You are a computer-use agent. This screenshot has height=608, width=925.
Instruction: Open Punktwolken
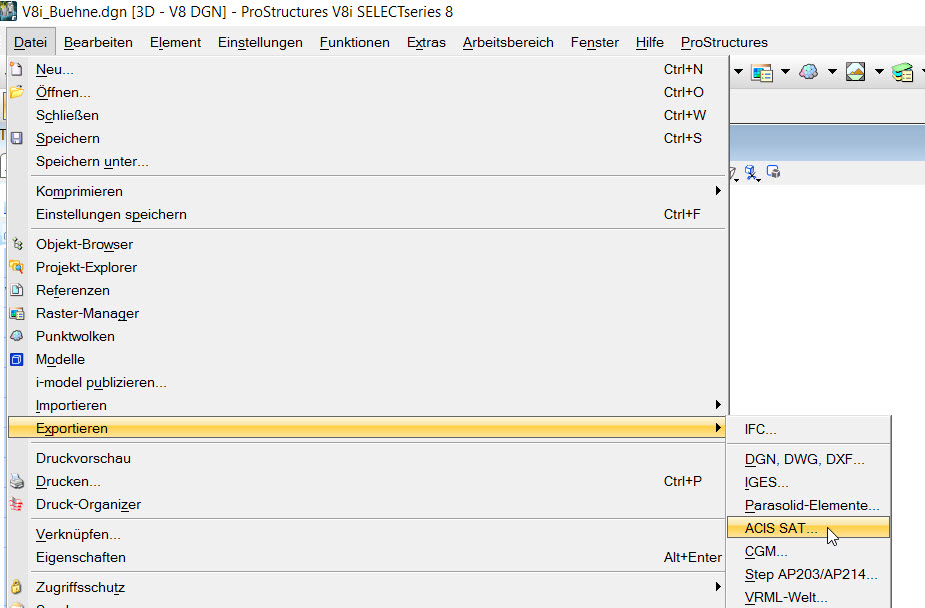tap(368, 337)
